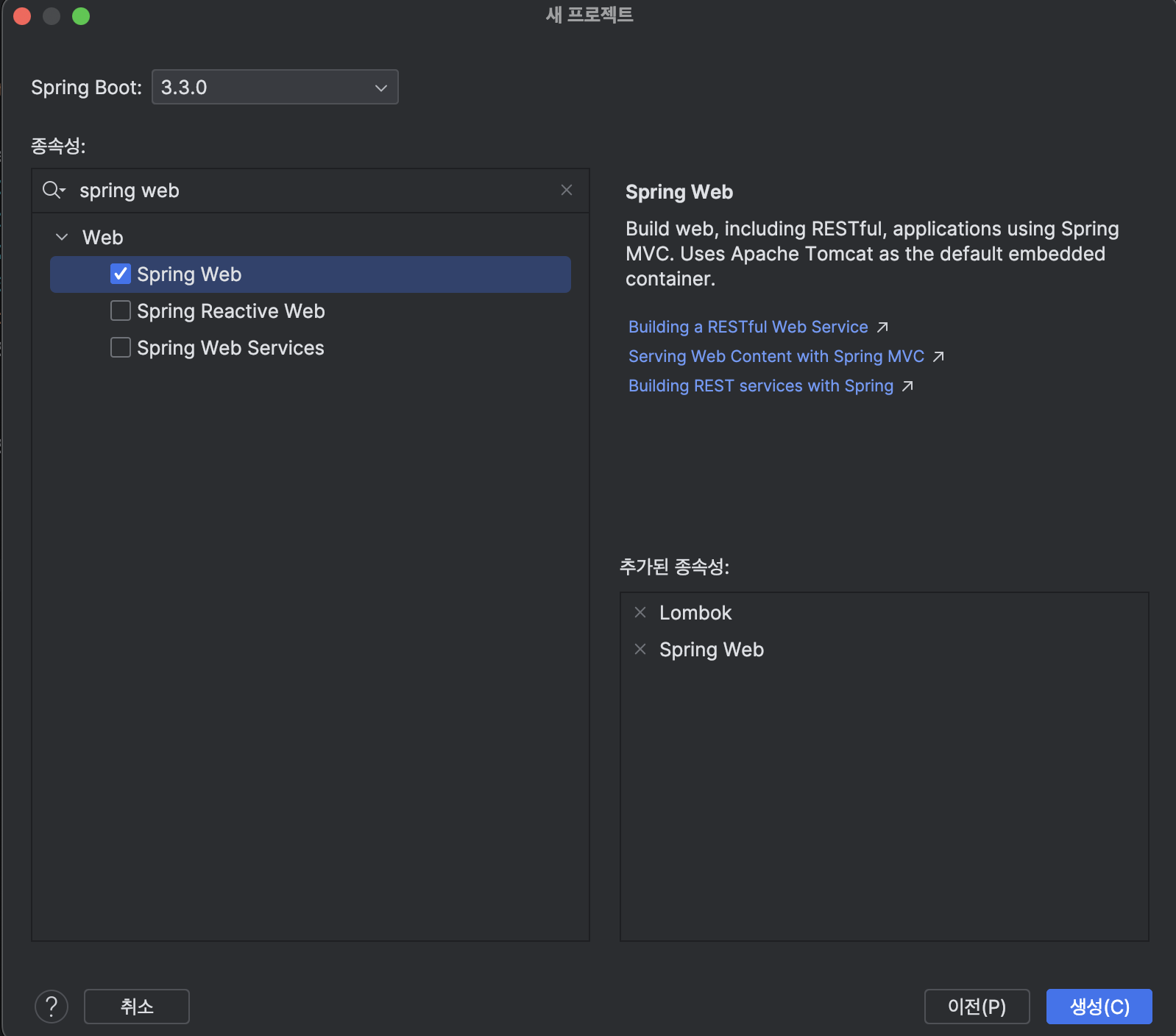This screenshot has height=1036, width=1176.
Task: Open the external arrow beside Serving Web Content
Action: [938, 357]
